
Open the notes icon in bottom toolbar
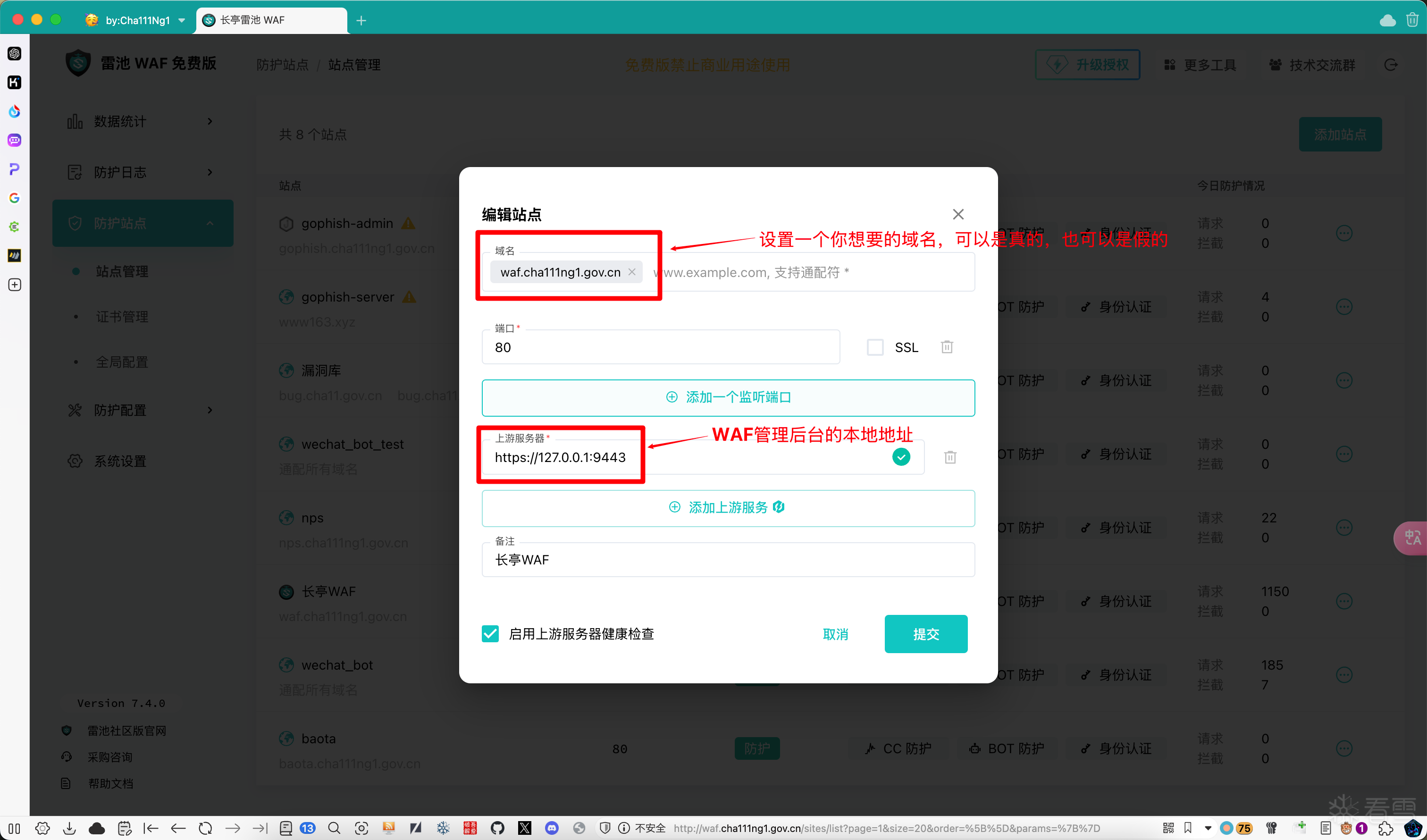(x=125, y=829)
